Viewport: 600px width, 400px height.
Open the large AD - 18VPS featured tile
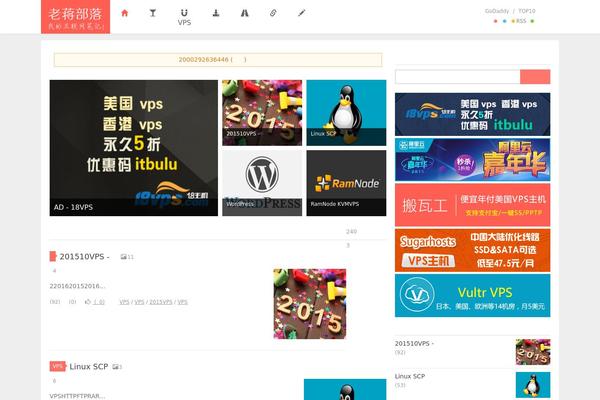pos(134,148)
